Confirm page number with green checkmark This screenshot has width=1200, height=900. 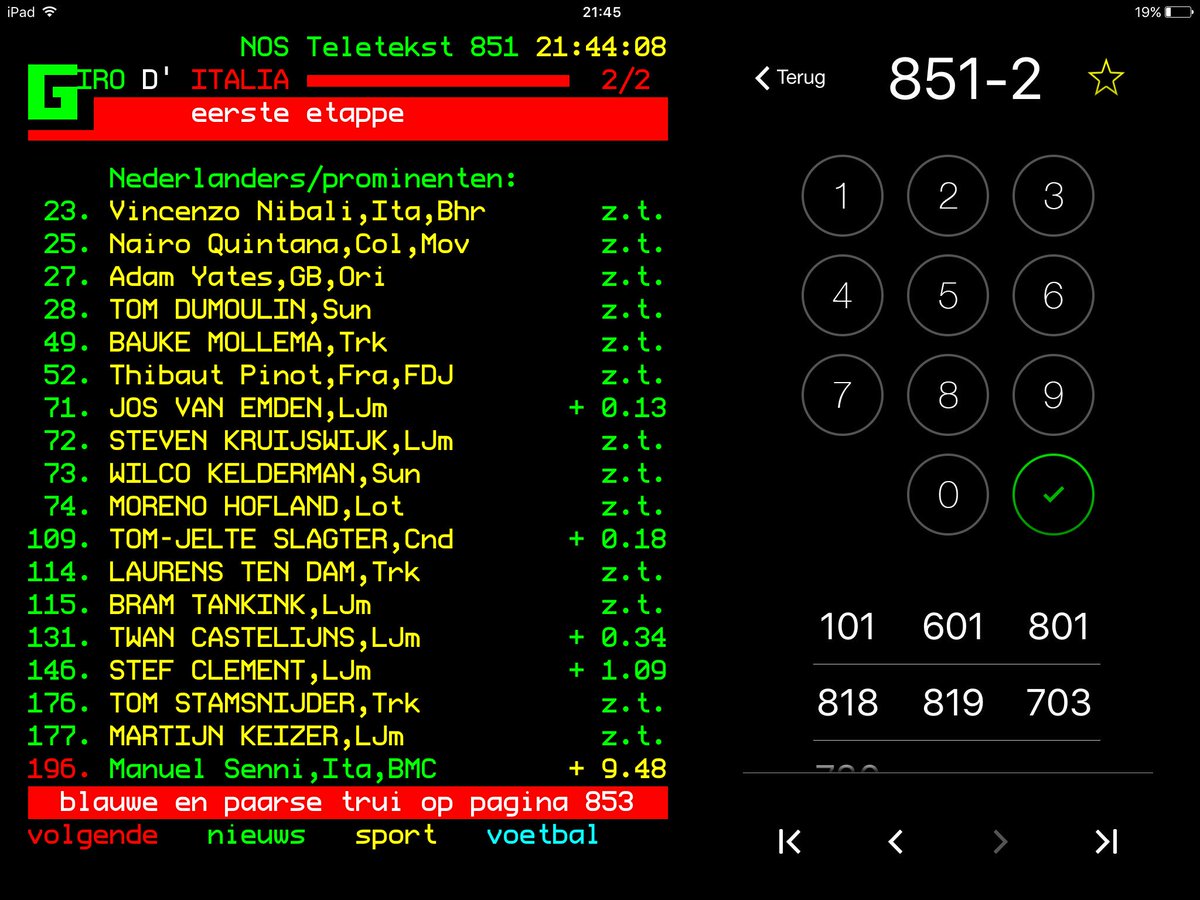[x=1053, y=495]
